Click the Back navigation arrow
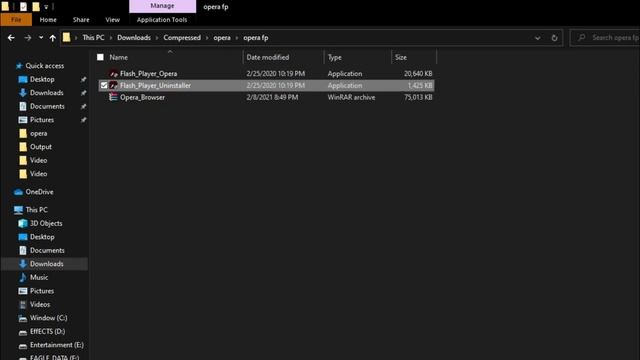The height and width of the screenshot is (360, 640). pyautogui.click(x=11, y=38)
